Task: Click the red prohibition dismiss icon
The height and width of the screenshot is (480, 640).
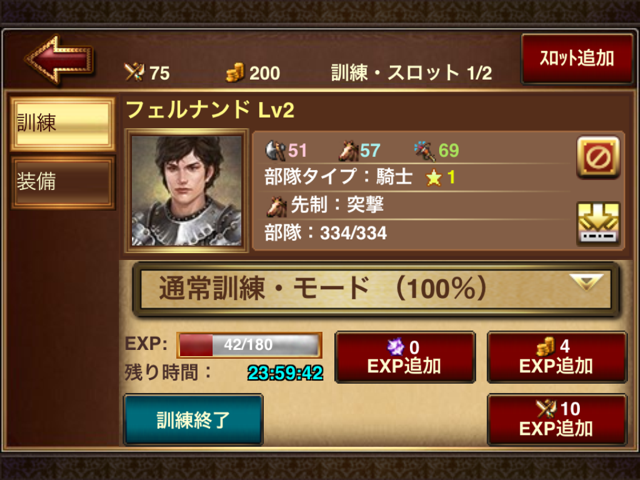Action: 598,157
